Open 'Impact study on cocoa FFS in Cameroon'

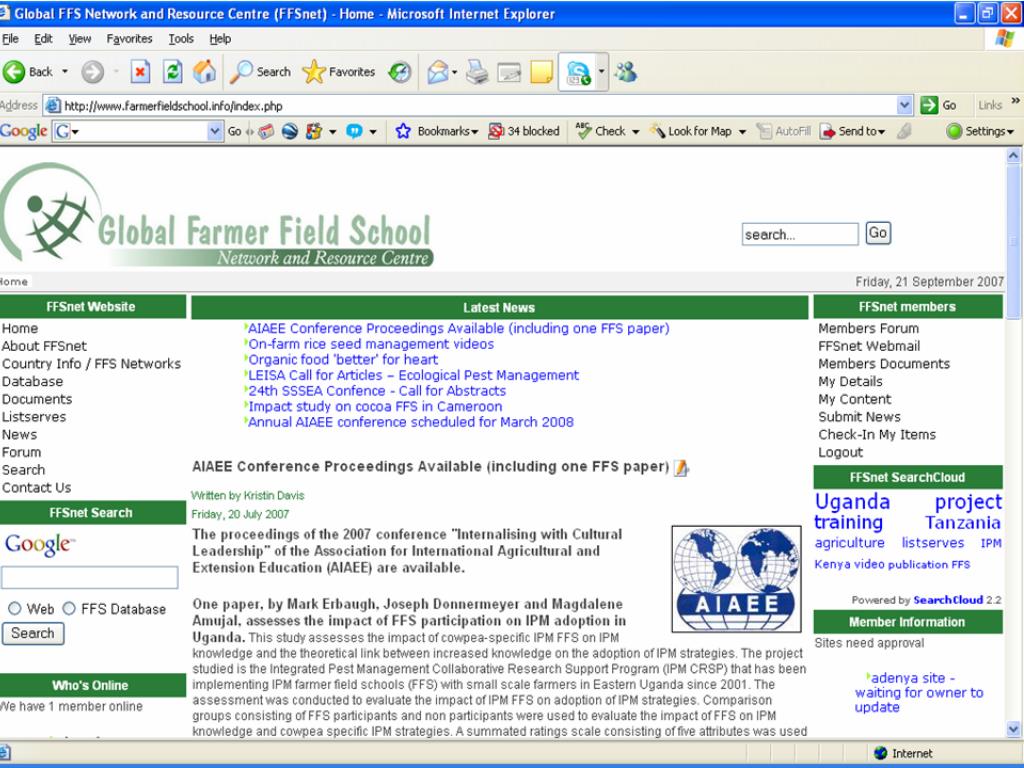click(376, 406)
